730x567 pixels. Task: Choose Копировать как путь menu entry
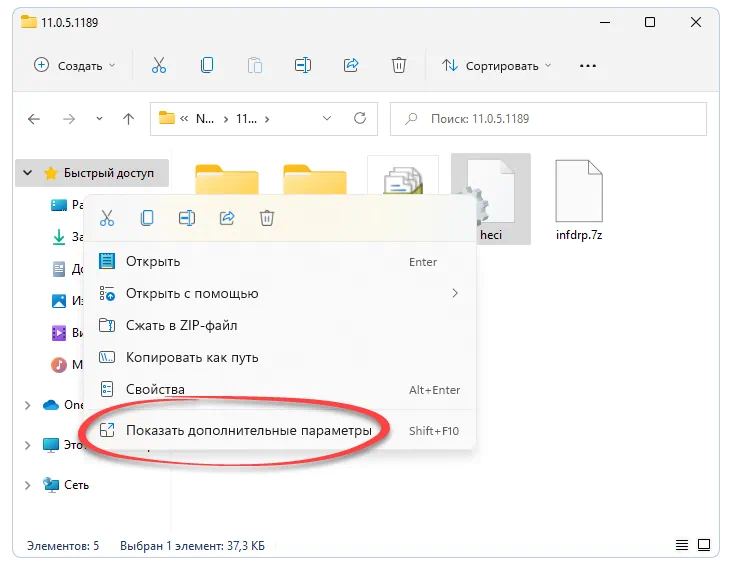(280, 358)
